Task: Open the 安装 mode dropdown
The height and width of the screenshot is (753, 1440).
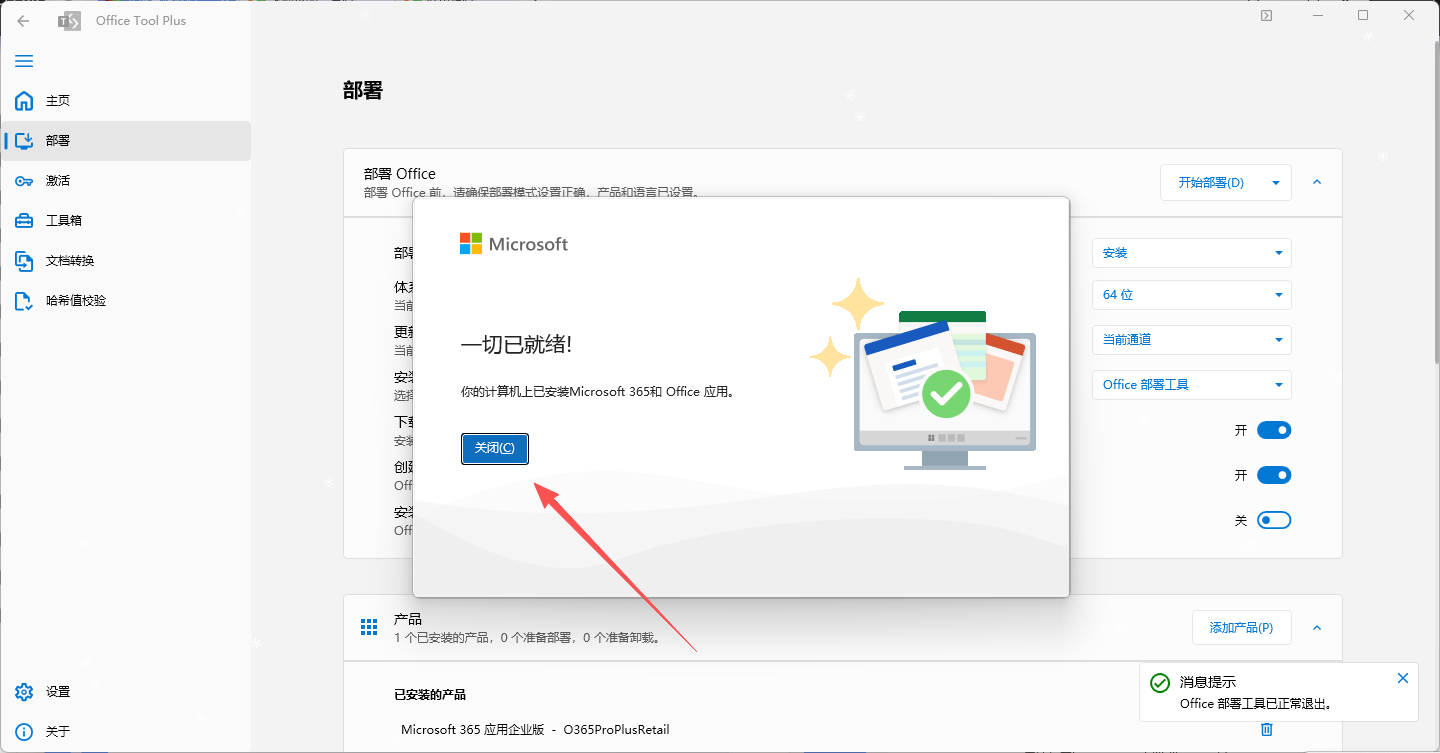Action: click(x=1191, y=253)
